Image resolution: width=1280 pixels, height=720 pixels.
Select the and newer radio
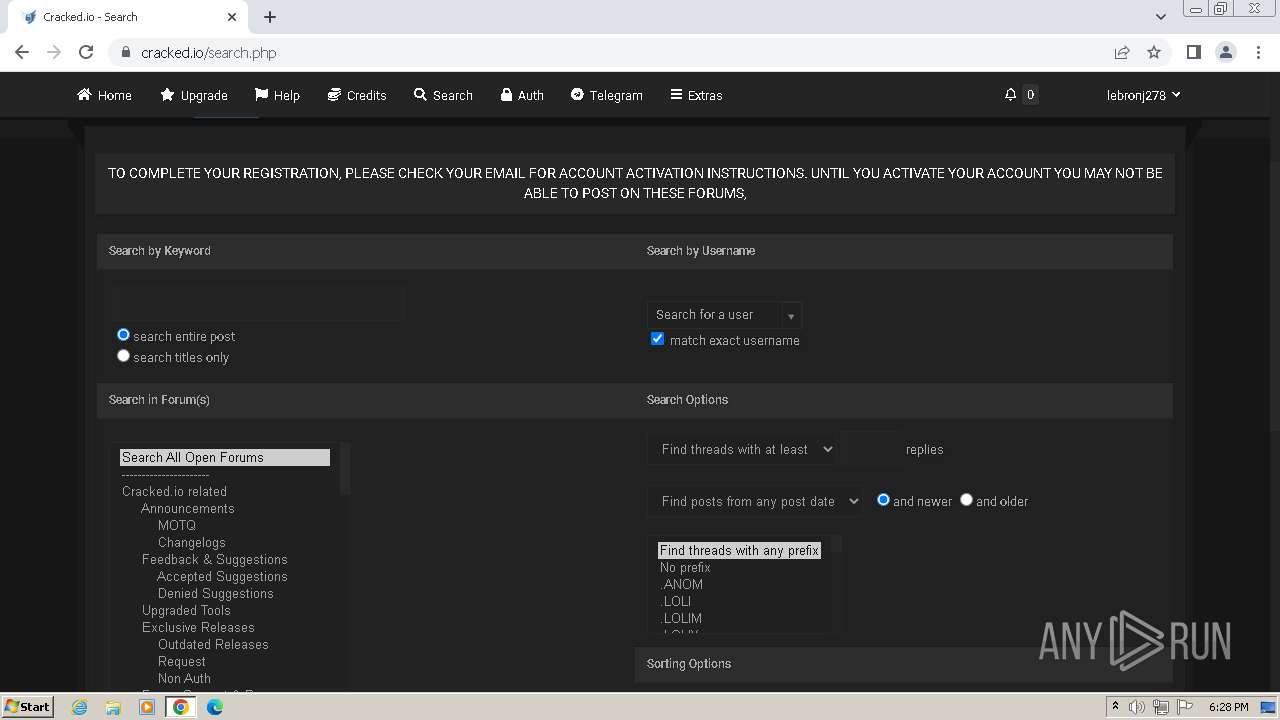point(883,500)
